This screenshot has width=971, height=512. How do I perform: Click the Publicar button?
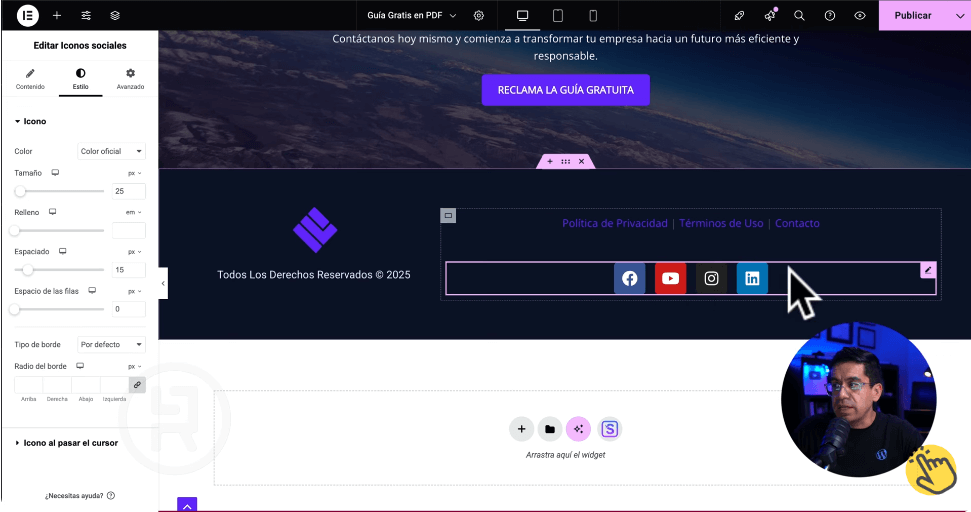click(x=913, y=15)
